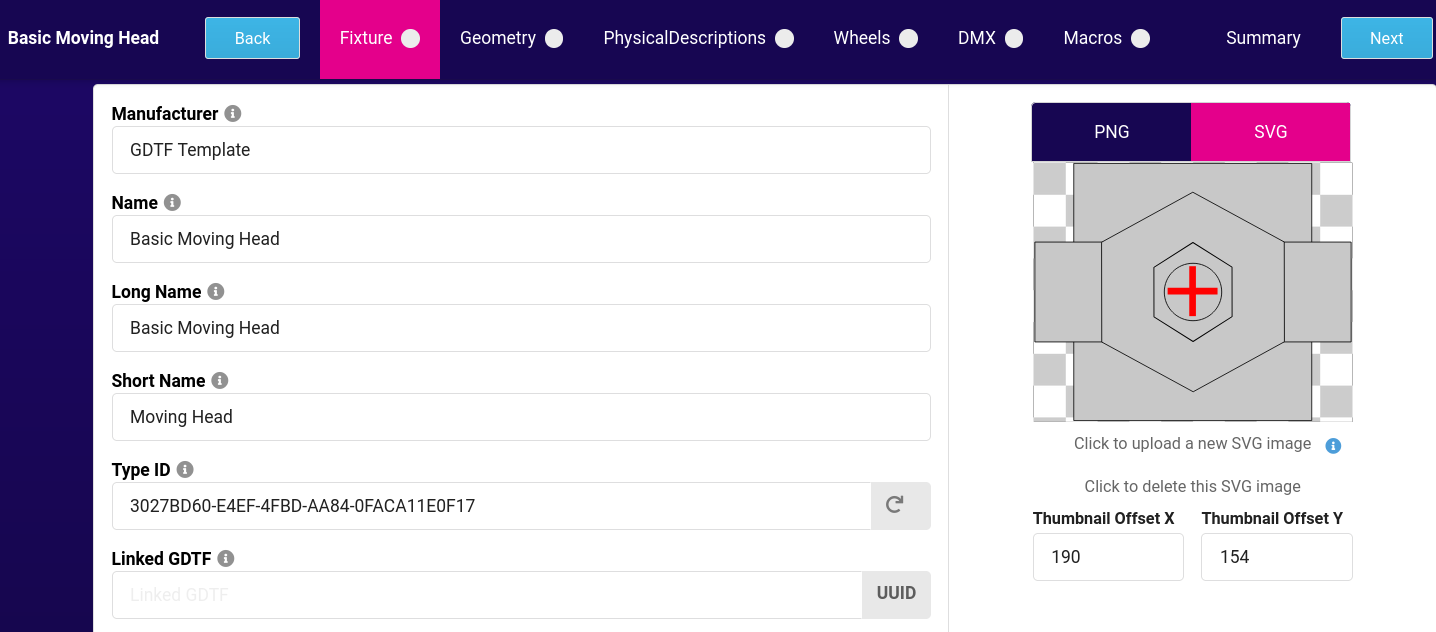1436x632 pixels.
Task: Click the Wheels tab status circle
Action: pyautogui.click(x=908, y=38)
